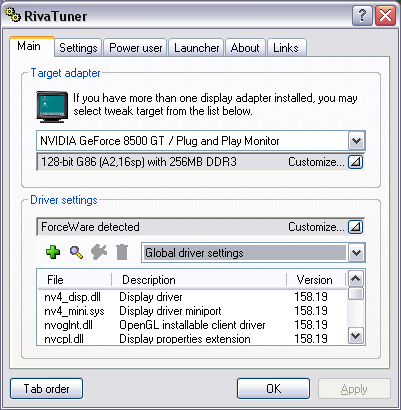Click the Description column header
Viewport: 401px width, 410px height.
[x=199, y=280]
